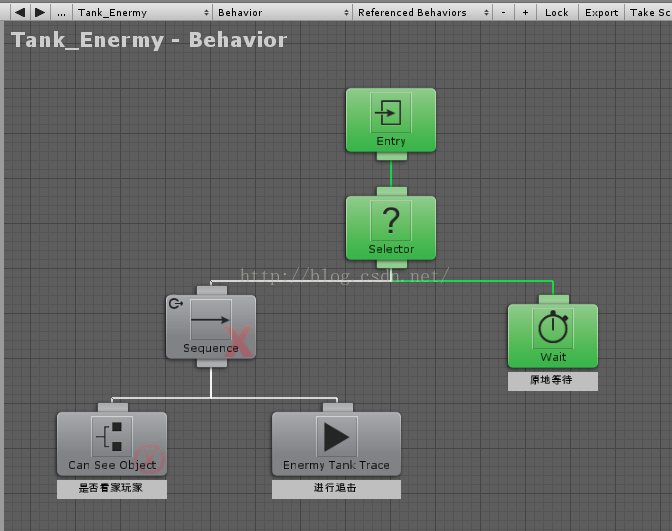Click the Wait node top connector
The height and width of the screenshot is (531, 672).
554,300
